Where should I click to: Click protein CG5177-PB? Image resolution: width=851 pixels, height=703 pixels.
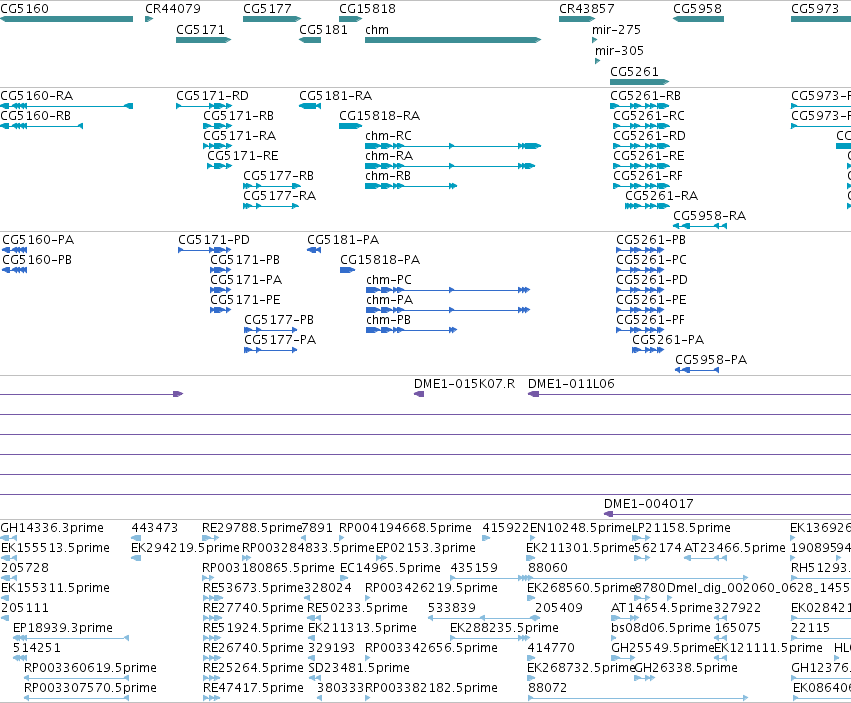point(279,320)
